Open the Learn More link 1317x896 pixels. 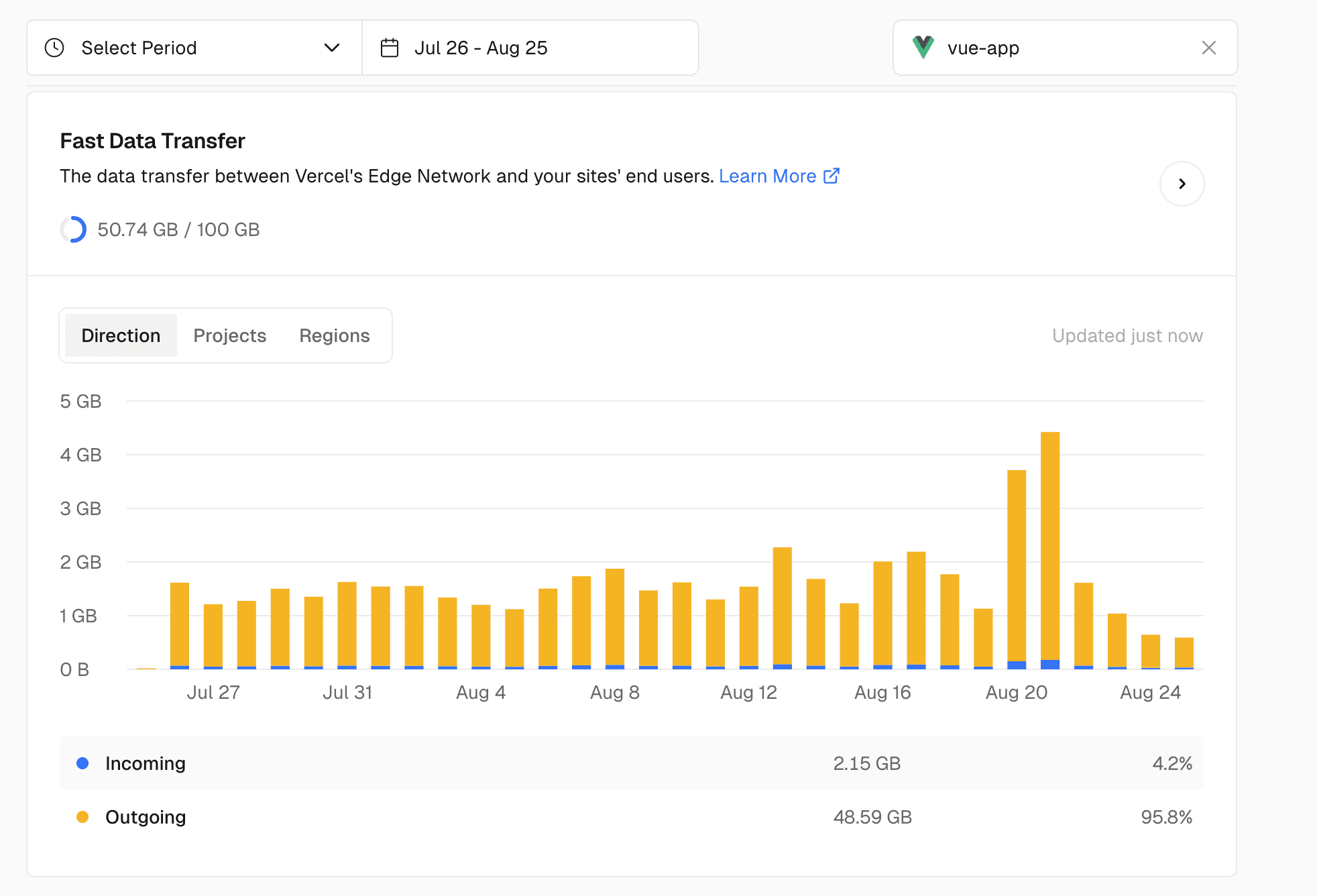pos(767,176)
